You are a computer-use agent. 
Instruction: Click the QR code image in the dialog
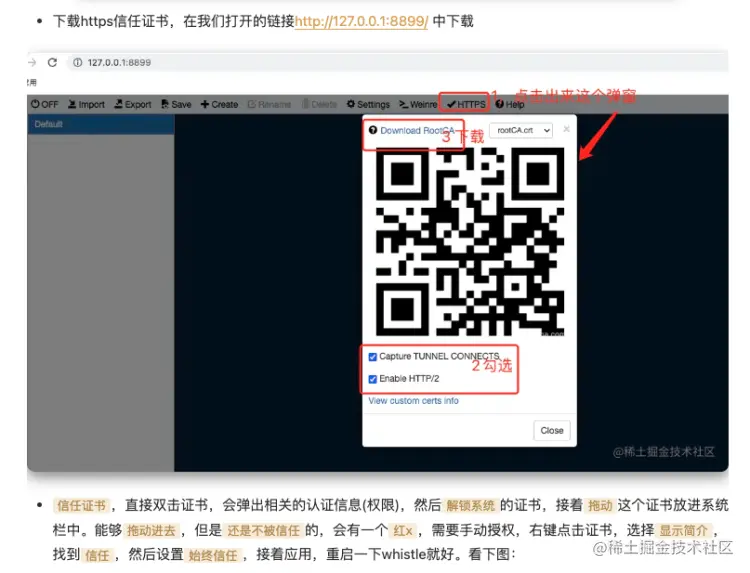tap(470, 242)
